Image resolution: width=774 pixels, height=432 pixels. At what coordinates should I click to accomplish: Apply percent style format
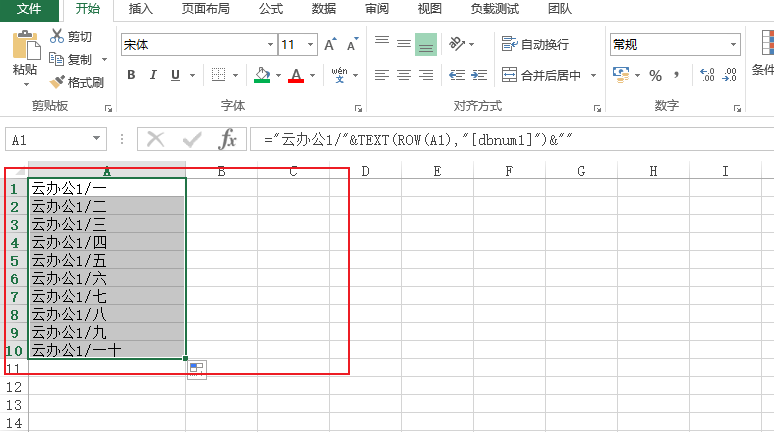coord(655,76)
